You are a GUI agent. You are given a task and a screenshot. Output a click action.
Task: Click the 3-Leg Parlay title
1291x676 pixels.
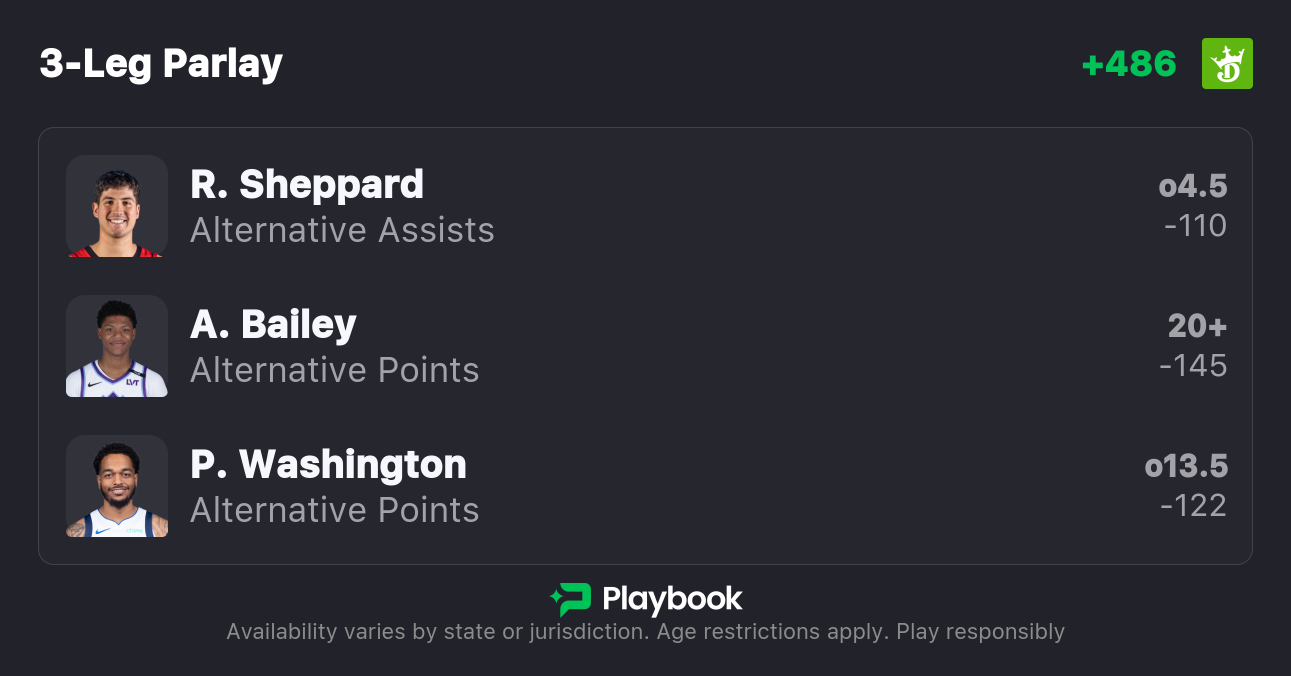point(161,64)
